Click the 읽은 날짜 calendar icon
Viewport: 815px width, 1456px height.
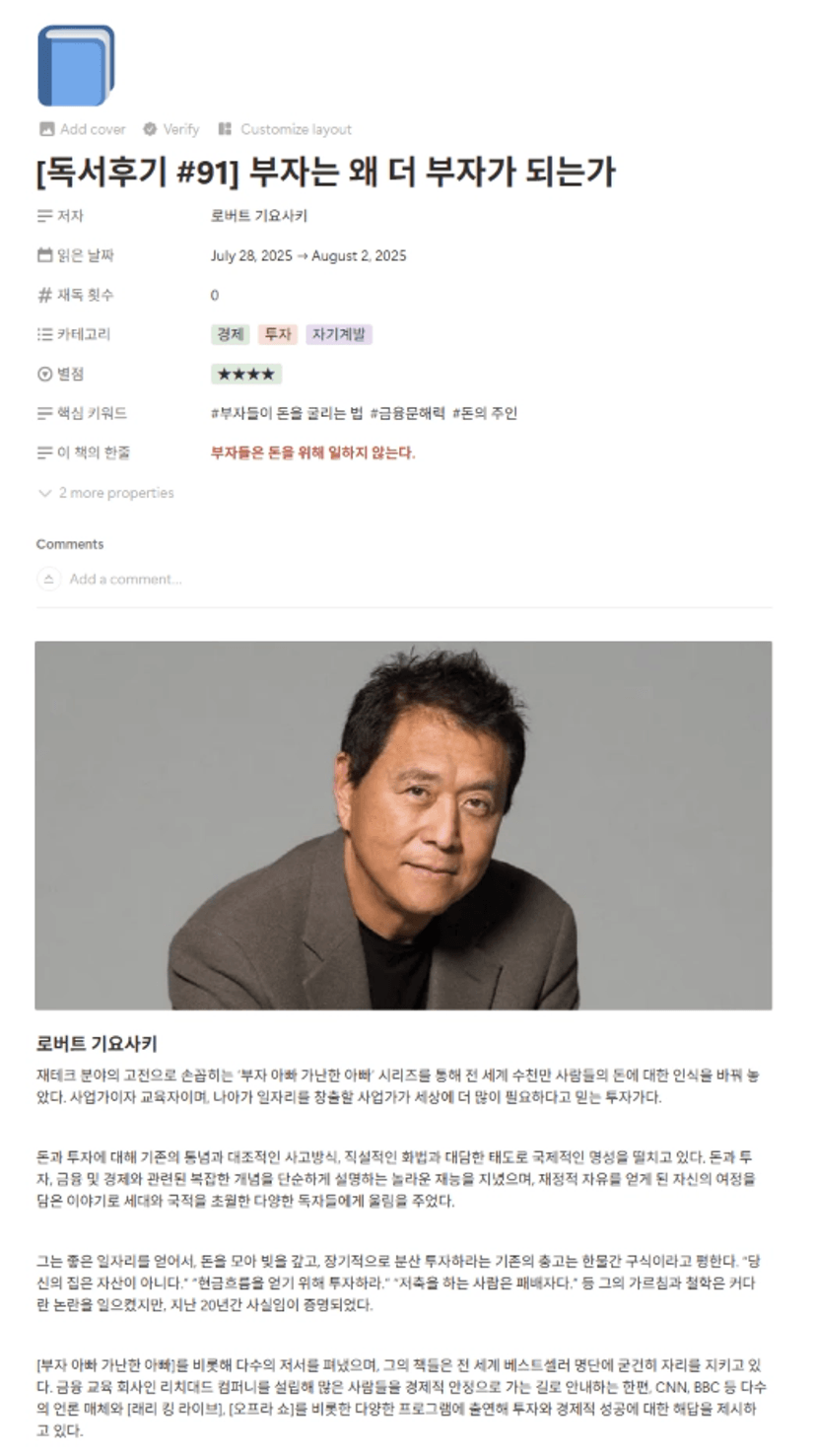[44, 255]
